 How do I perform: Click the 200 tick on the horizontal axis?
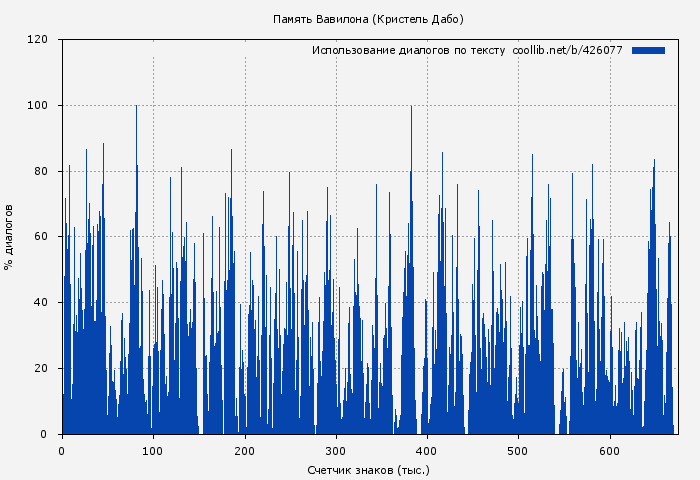(244, 451)
